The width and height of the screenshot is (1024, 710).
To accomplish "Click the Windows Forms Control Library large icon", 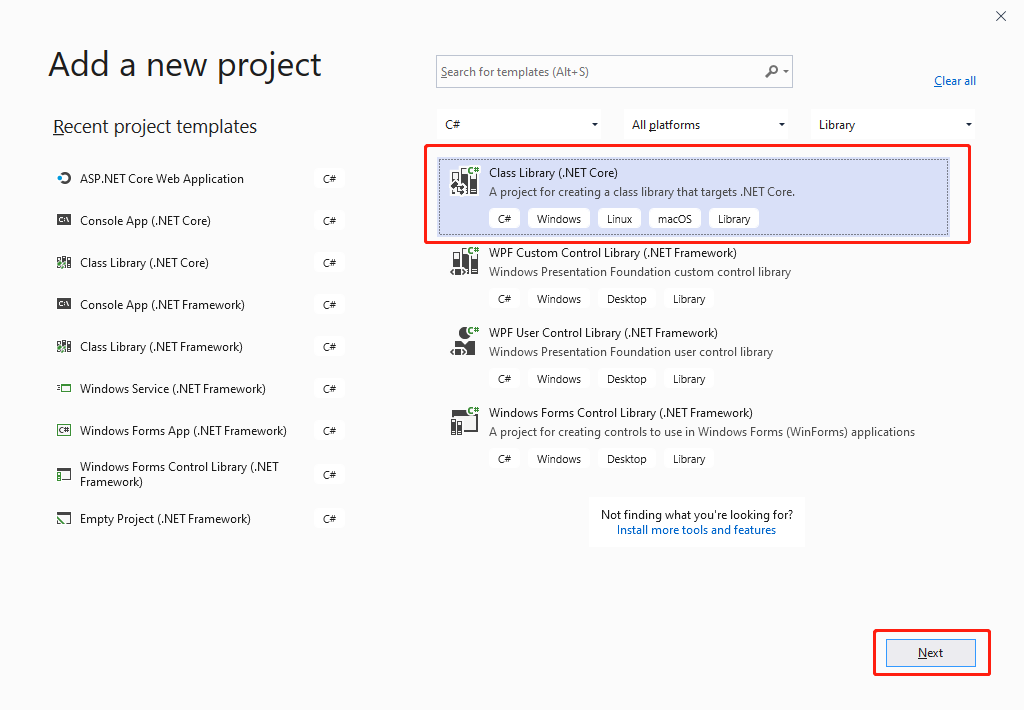I will tap(464, 421).
